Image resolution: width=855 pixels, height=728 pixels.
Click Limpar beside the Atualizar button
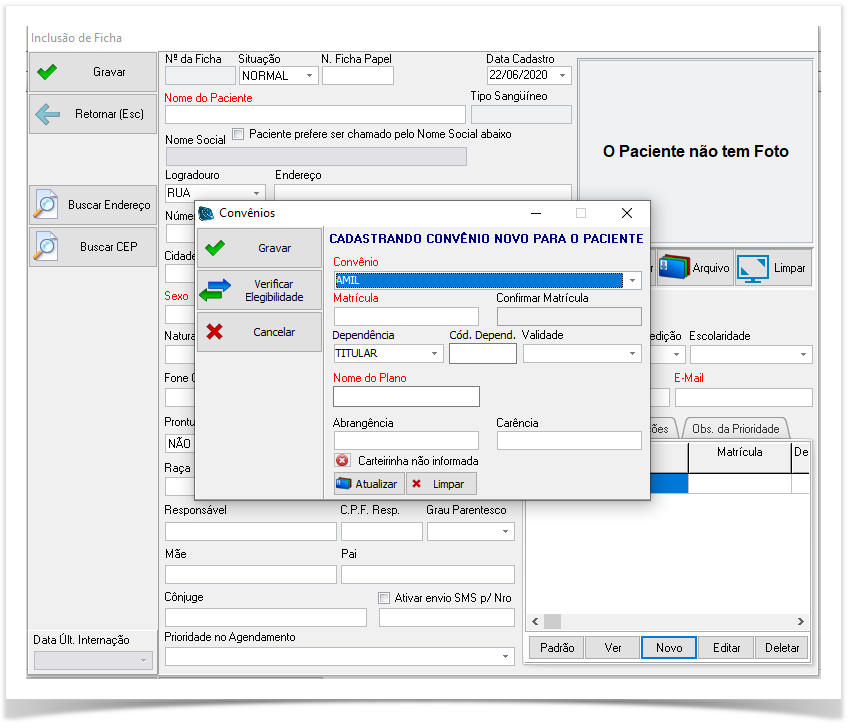(x=440, y=484)
